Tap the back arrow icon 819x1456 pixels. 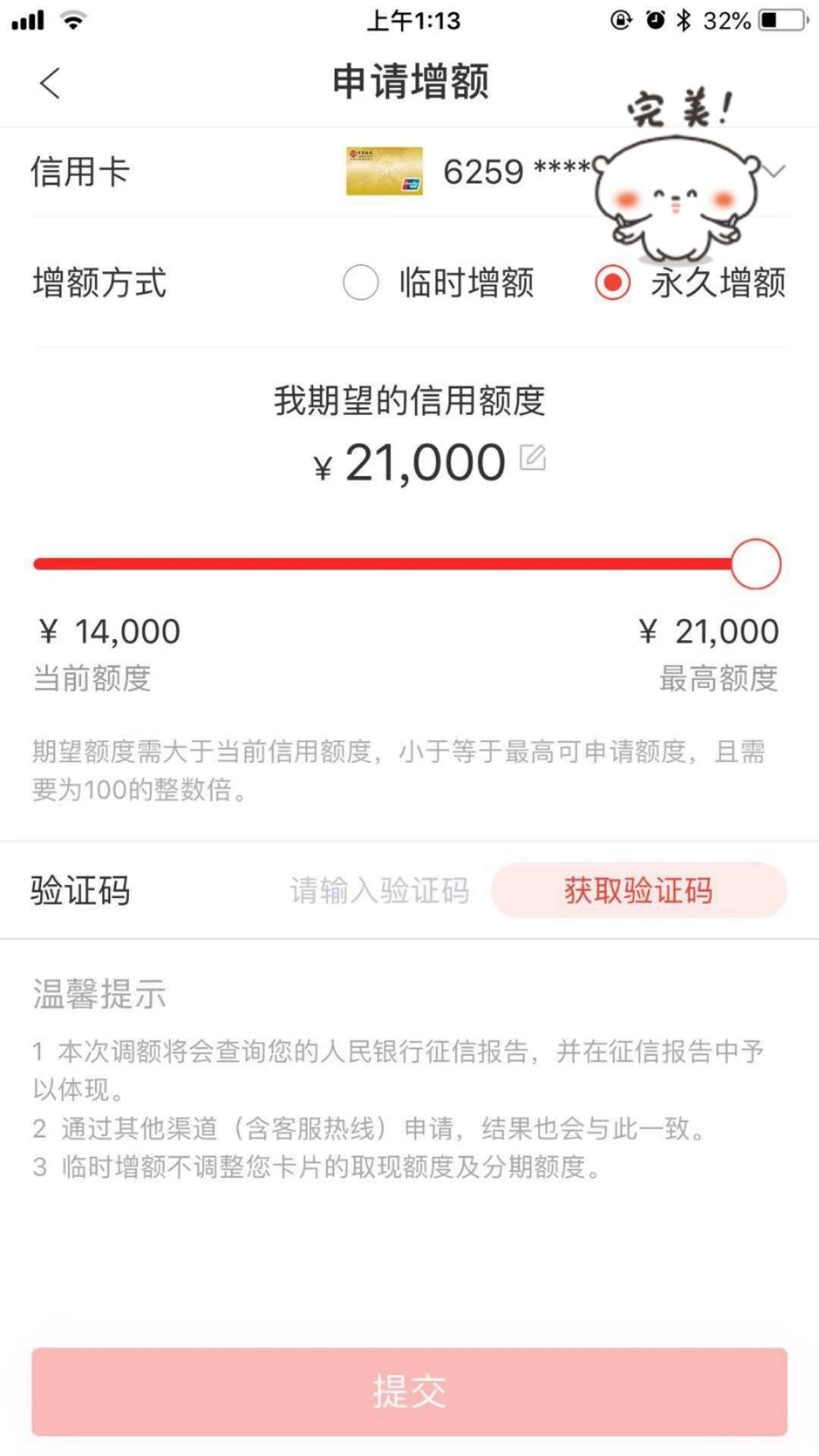[50, 83]
